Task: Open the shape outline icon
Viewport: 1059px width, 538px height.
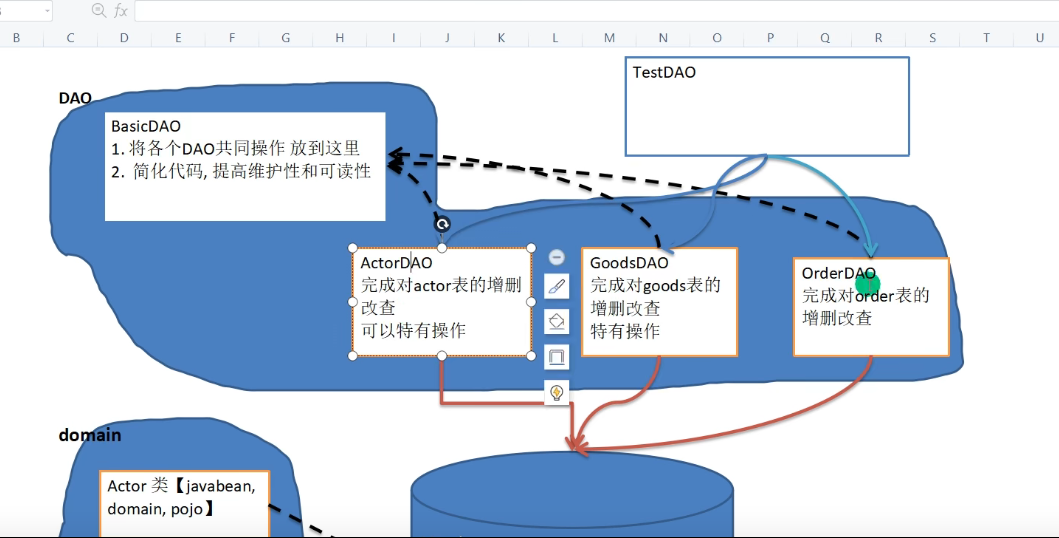Action: point(557,357)
